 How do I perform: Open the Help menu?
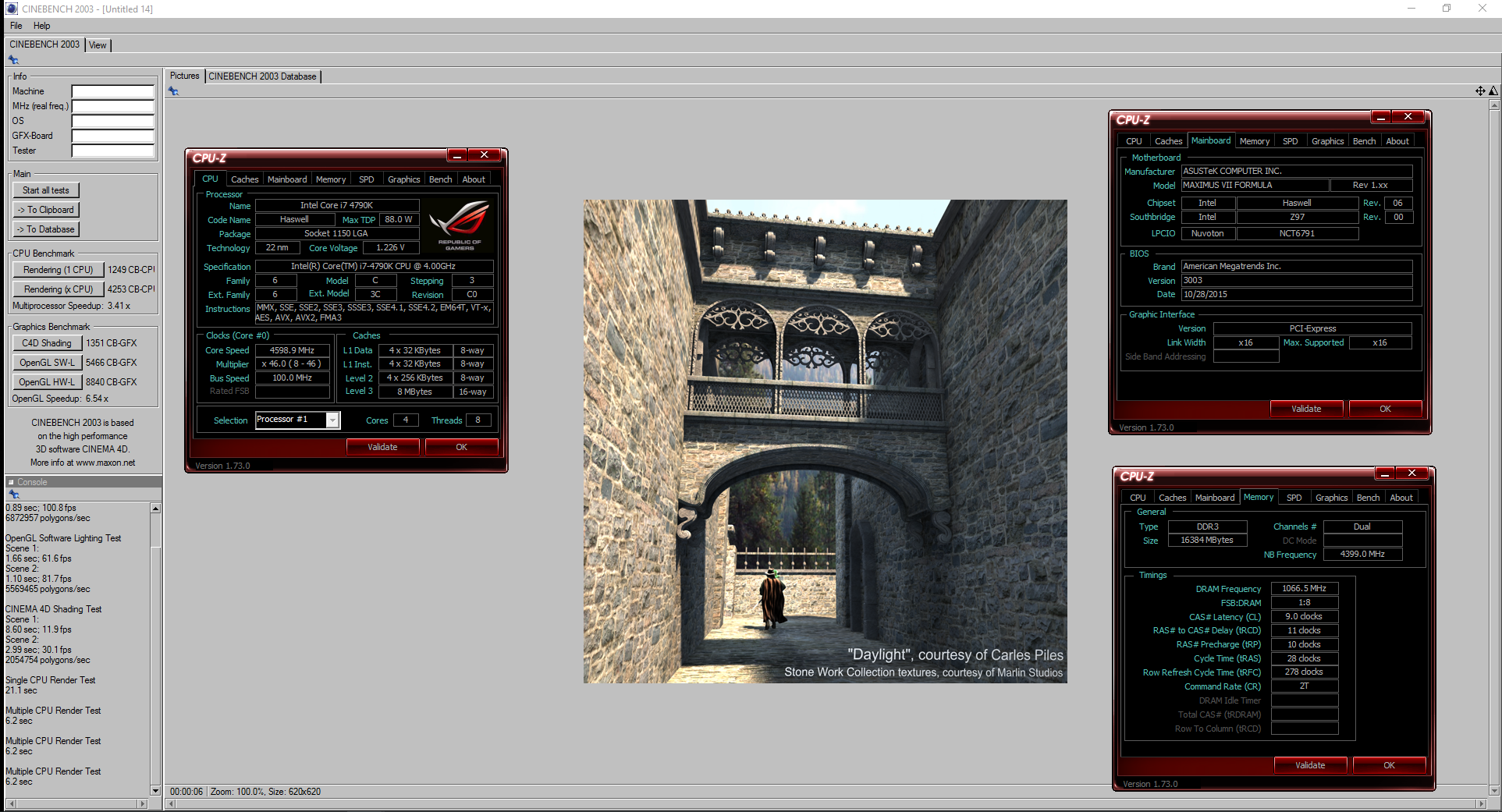[x=42, y=26]
